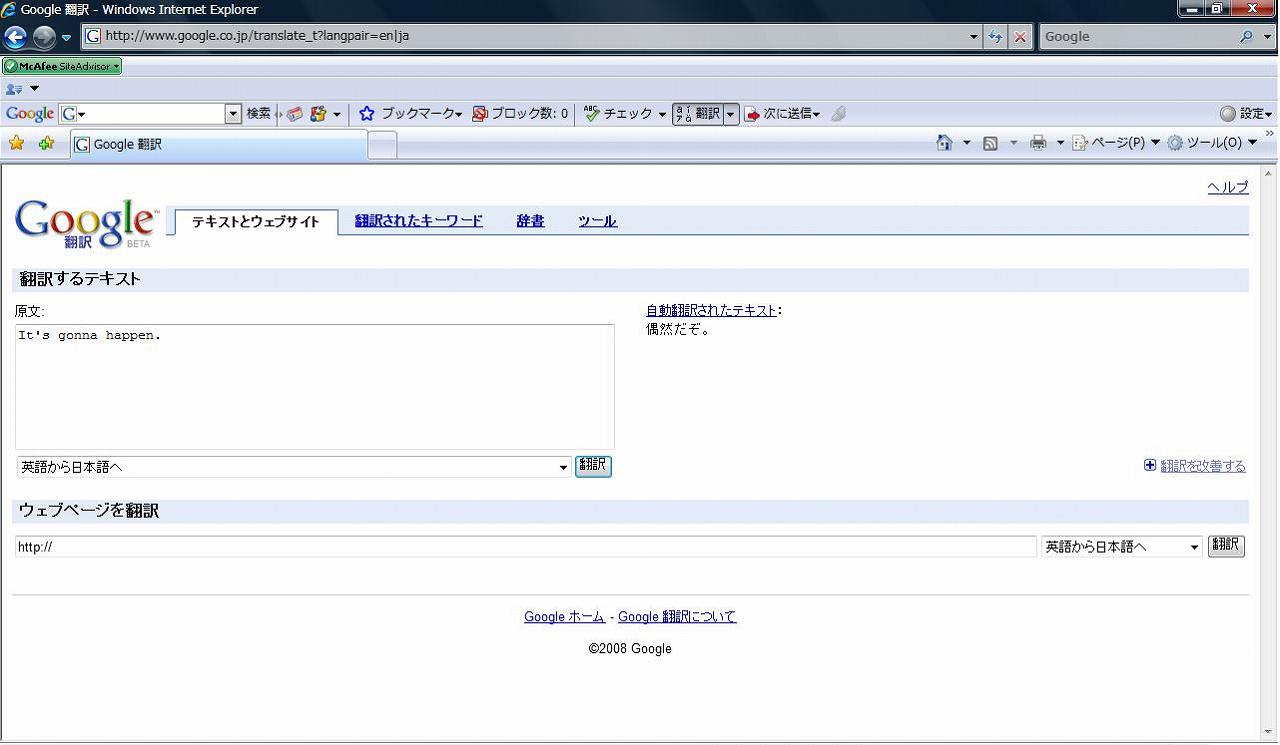Click the Refresh page icon
The height and width of the screenshot is (745, 1280).
click(996, 37)
